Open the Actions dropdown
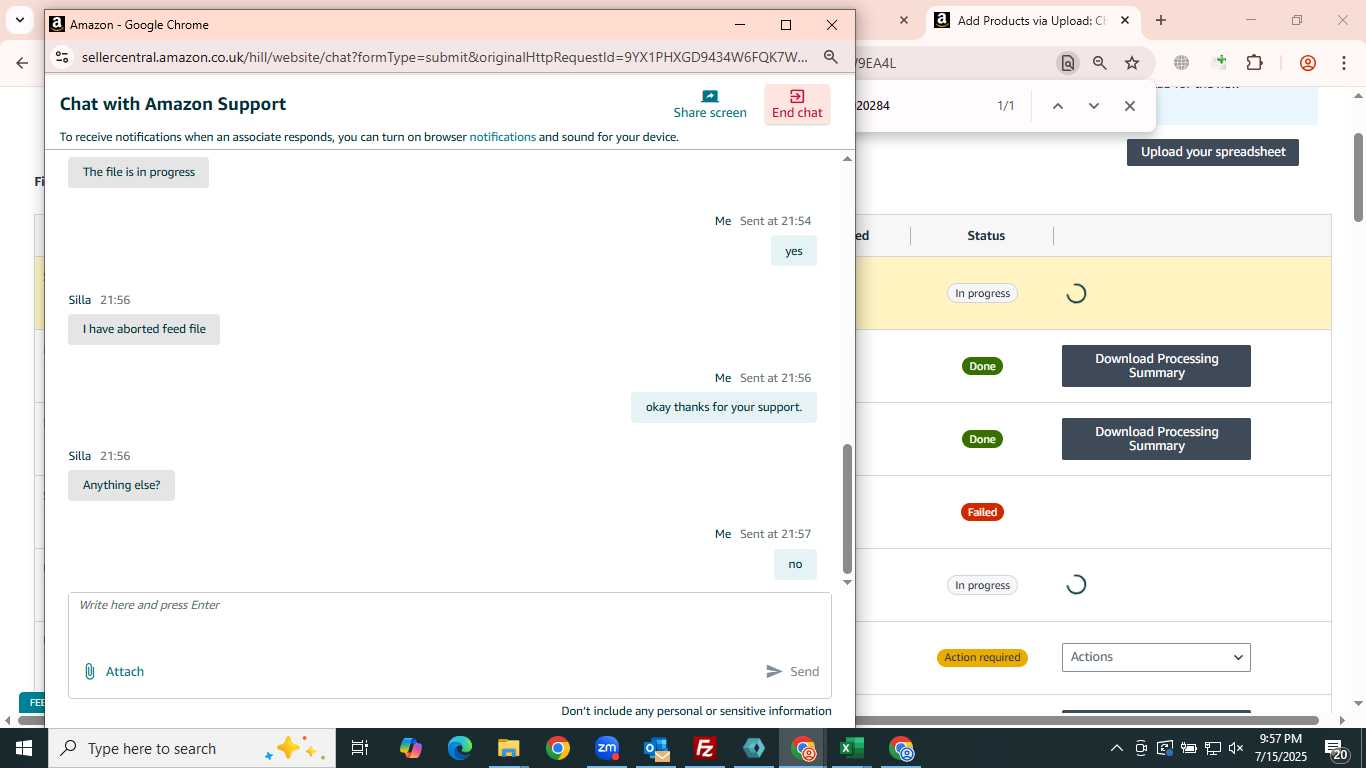The width and height of the screenshot is (1366, 768). [x=1156, y=657]
